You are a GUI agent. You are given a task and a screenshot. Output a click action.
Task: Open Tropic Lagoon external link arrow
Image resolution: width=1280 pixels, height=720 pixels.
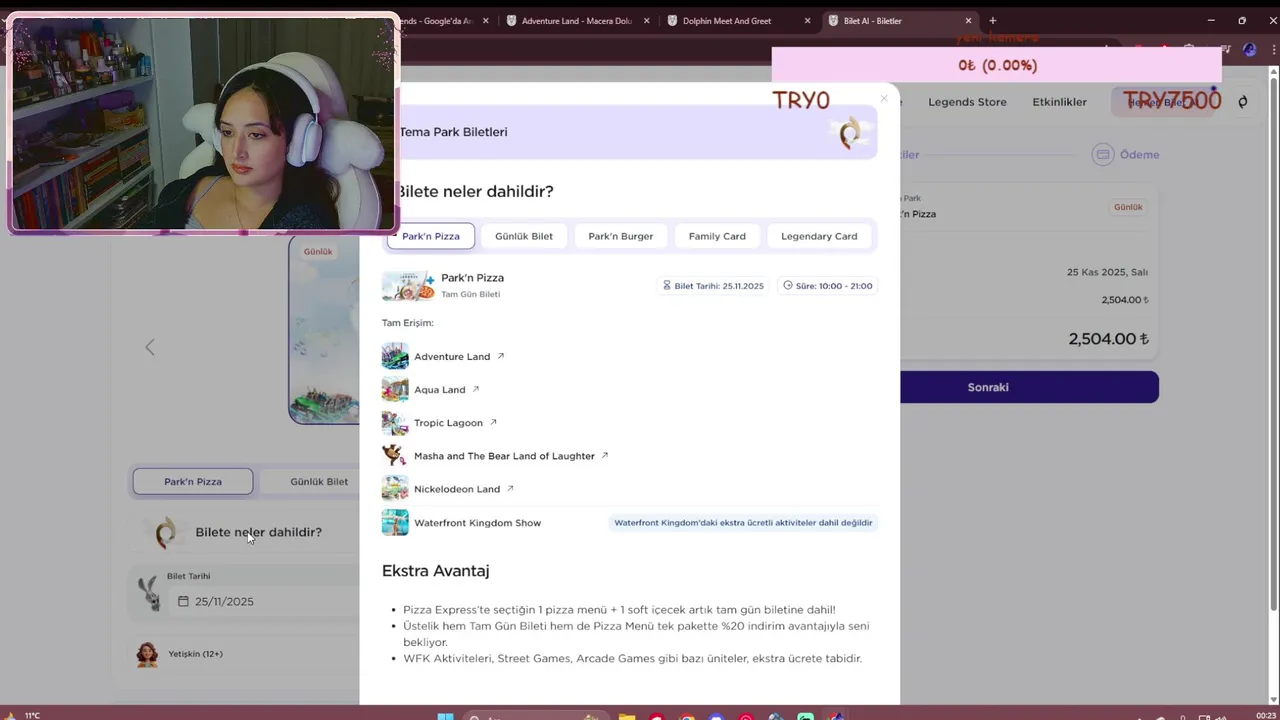(x=493, y=422)
